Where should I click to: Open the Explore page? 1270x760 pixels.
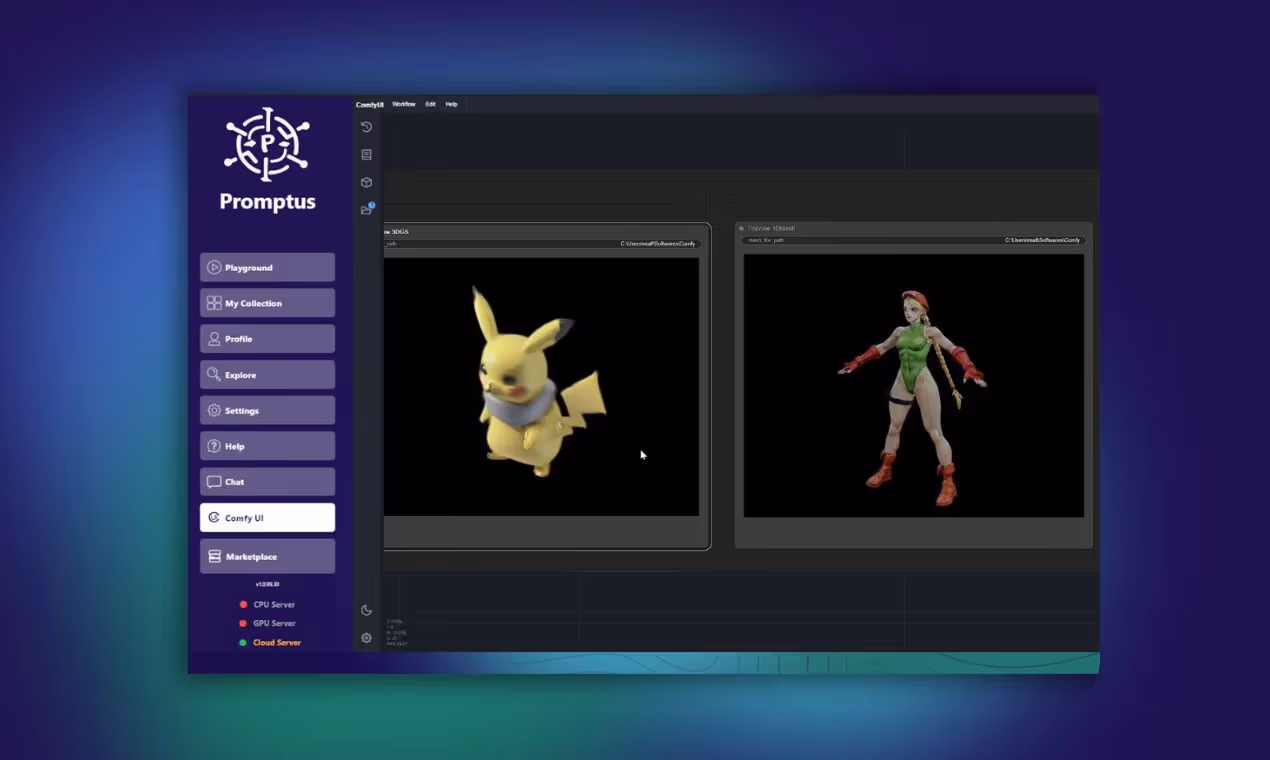[x=267, y=375]
